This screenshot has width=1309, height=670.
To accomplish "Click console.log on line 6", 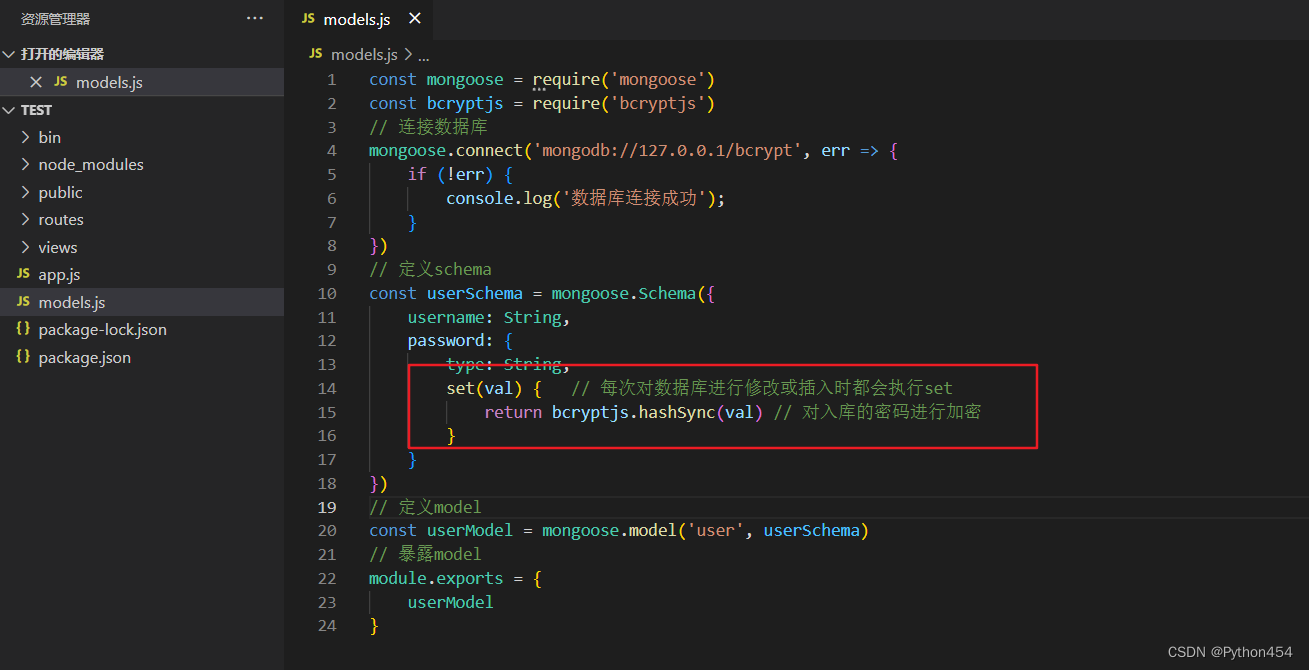I will click(499, 198).
